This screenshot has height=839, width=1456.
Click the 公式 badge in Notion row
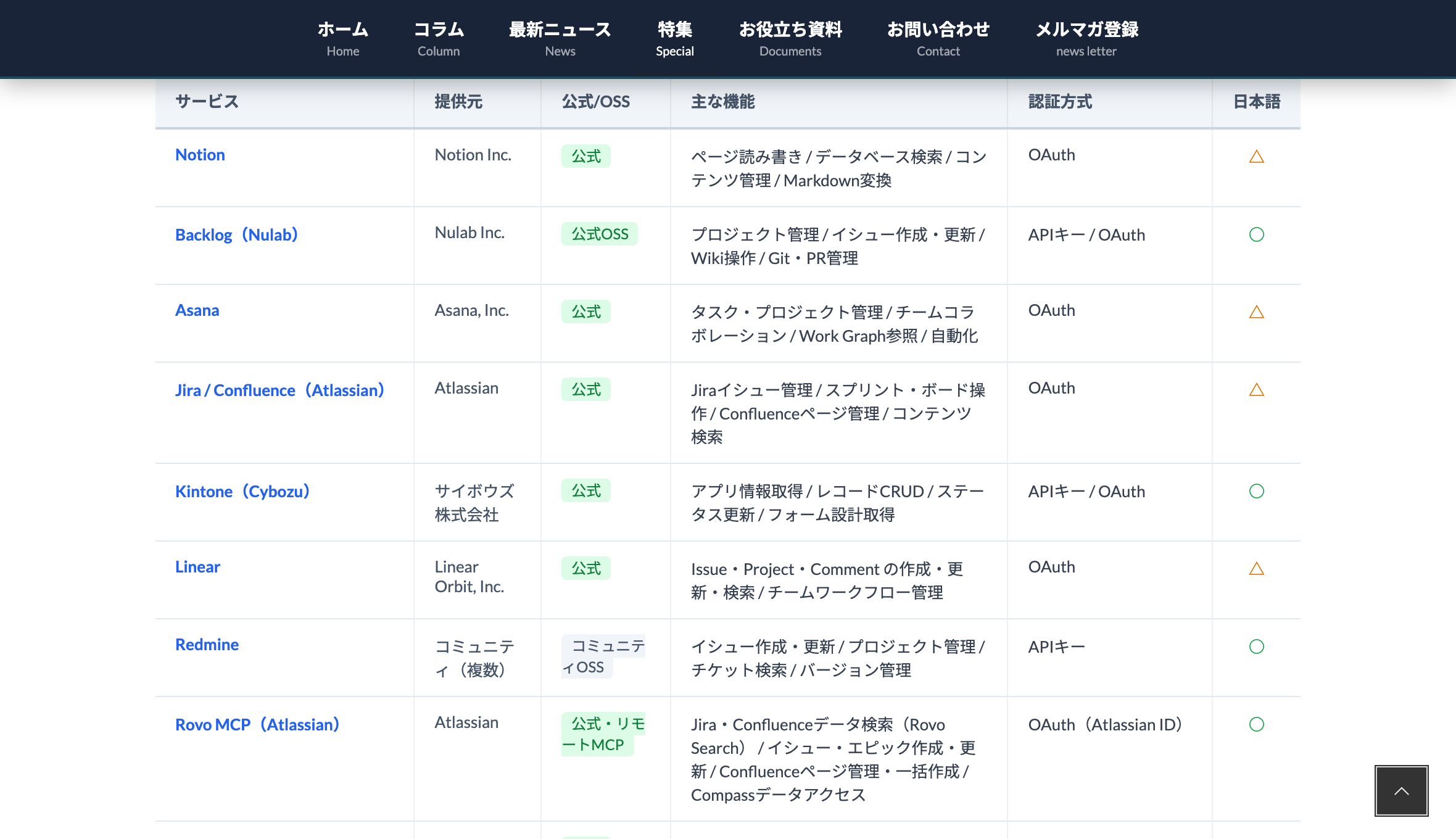pyautogui.click(x=586, y=156)
